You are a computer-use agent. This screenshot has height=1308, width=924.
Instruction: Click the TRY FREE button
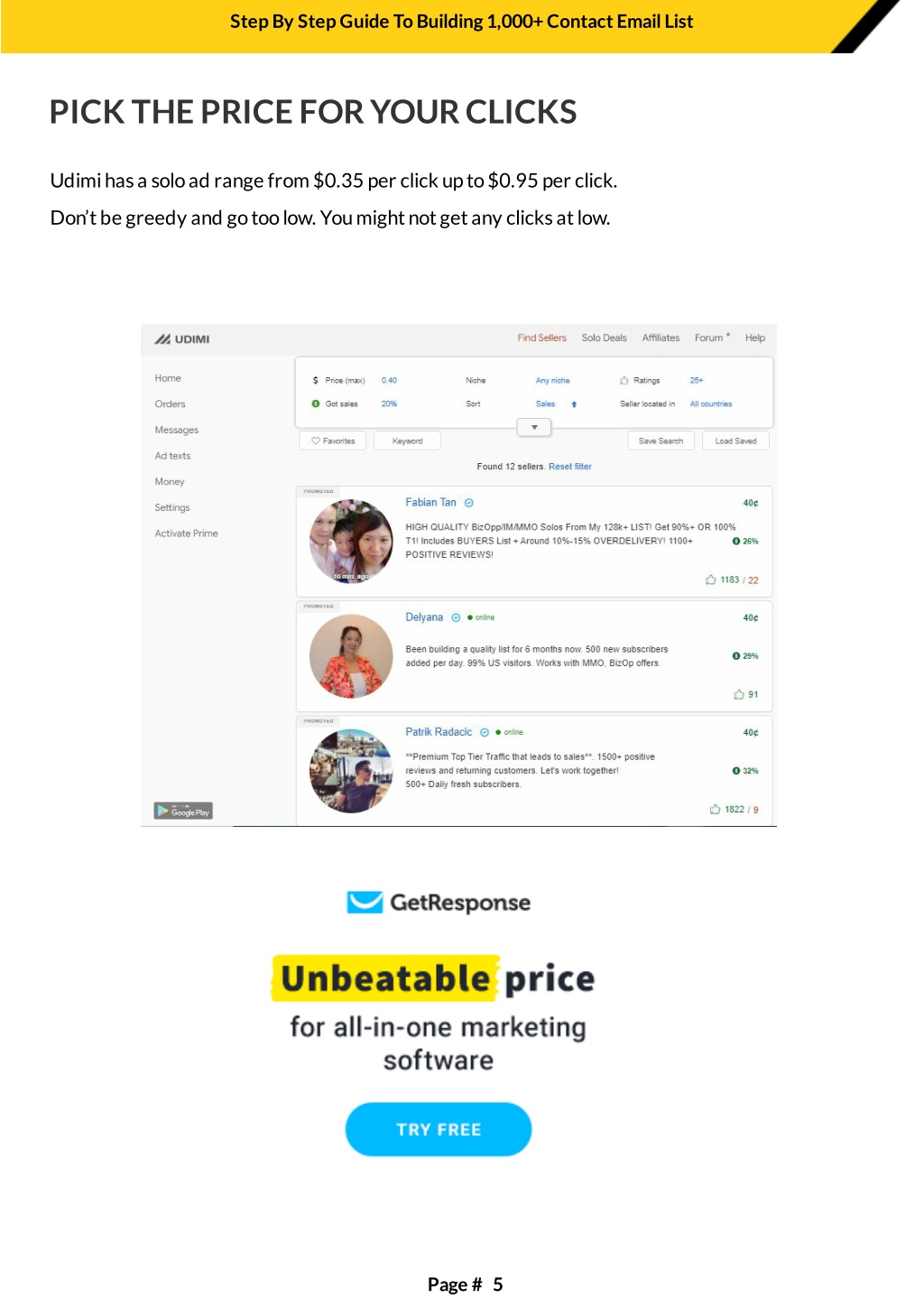(x=439, y=1129)
